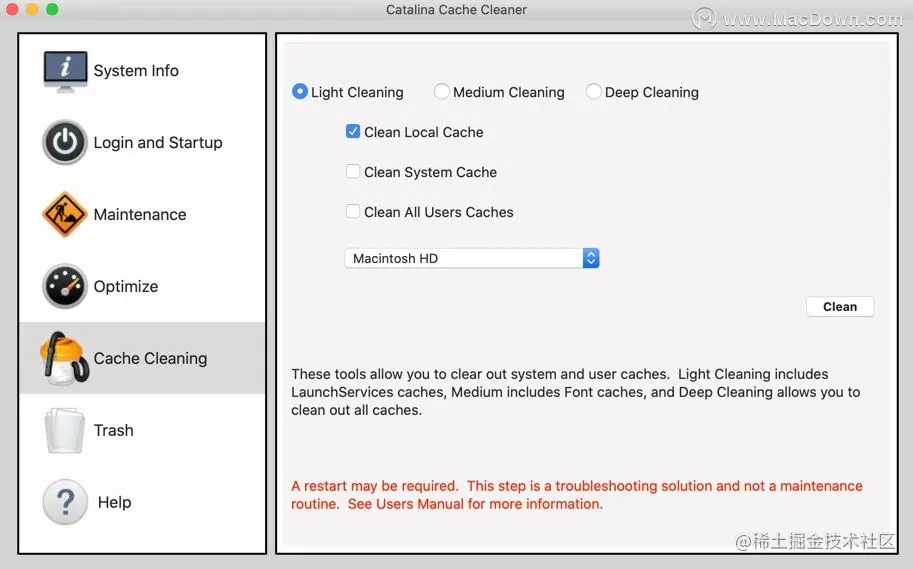Choose the Deep Cleaning radio button
Screen dimensions: 913x569
click(x=593, y=91)
